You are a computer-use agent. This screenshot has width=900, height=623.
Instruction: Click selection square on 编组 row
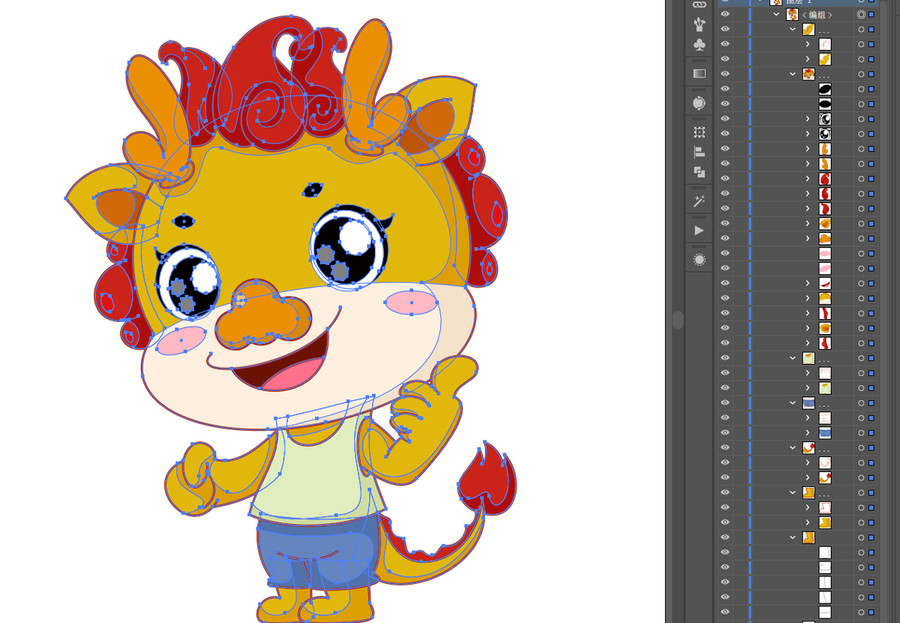(871, 14)
